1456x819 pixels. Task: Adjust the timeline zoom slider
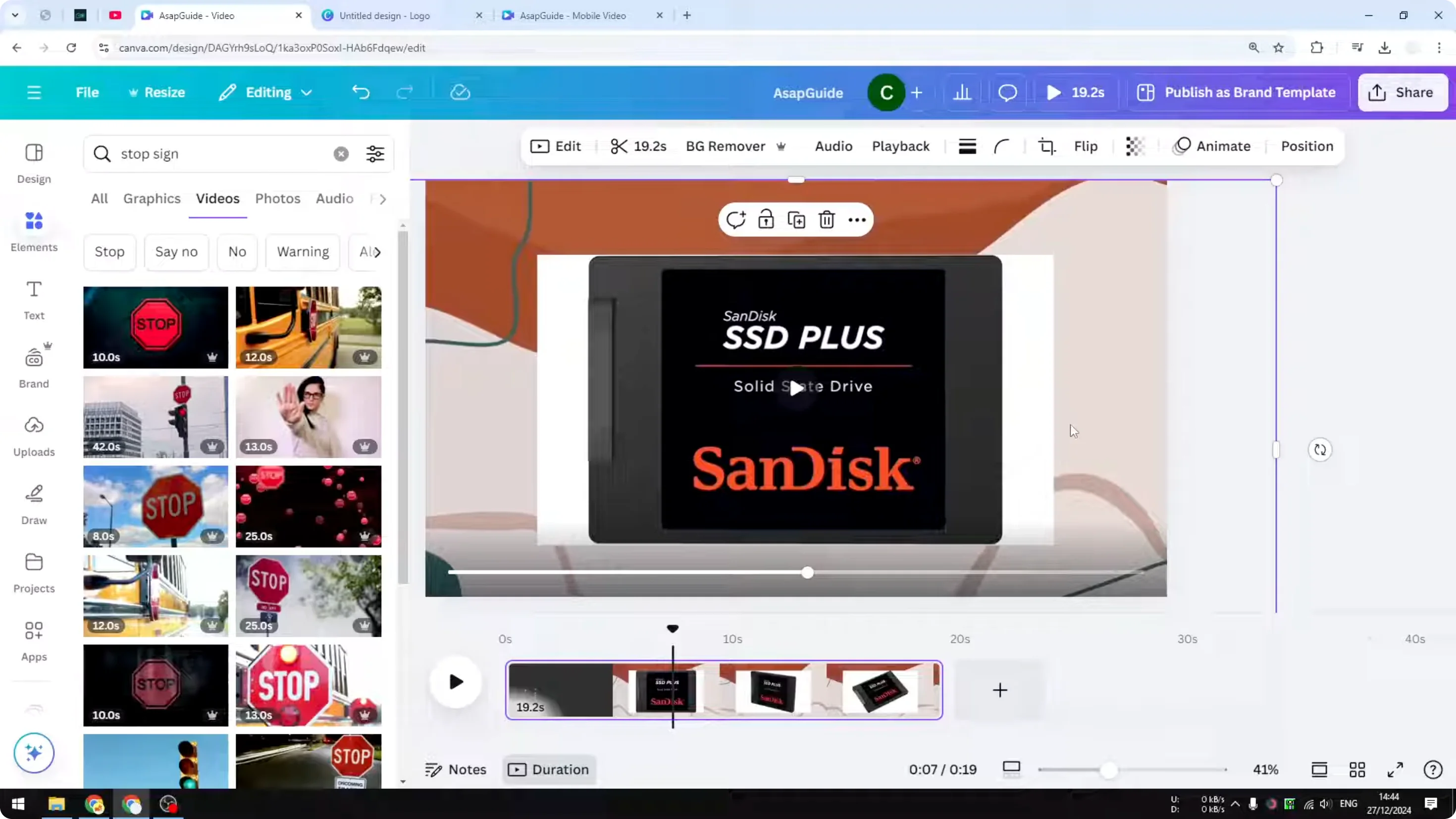click(x=1109, y=770)
